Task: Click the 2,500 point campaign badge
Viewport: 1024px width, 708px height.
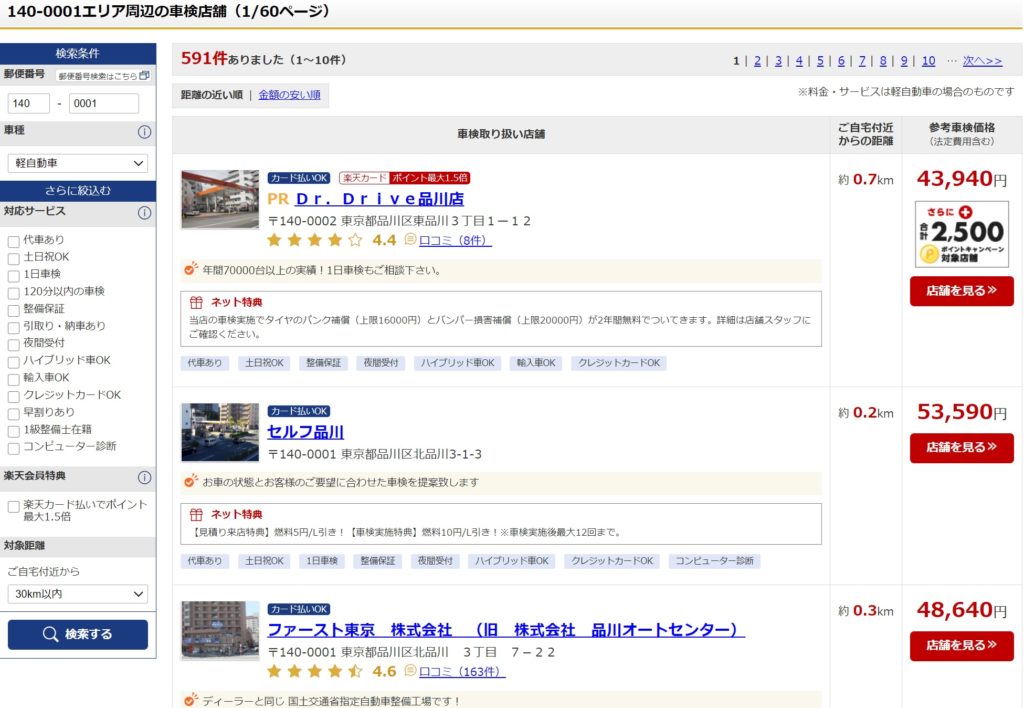Action: pos(961,234)
